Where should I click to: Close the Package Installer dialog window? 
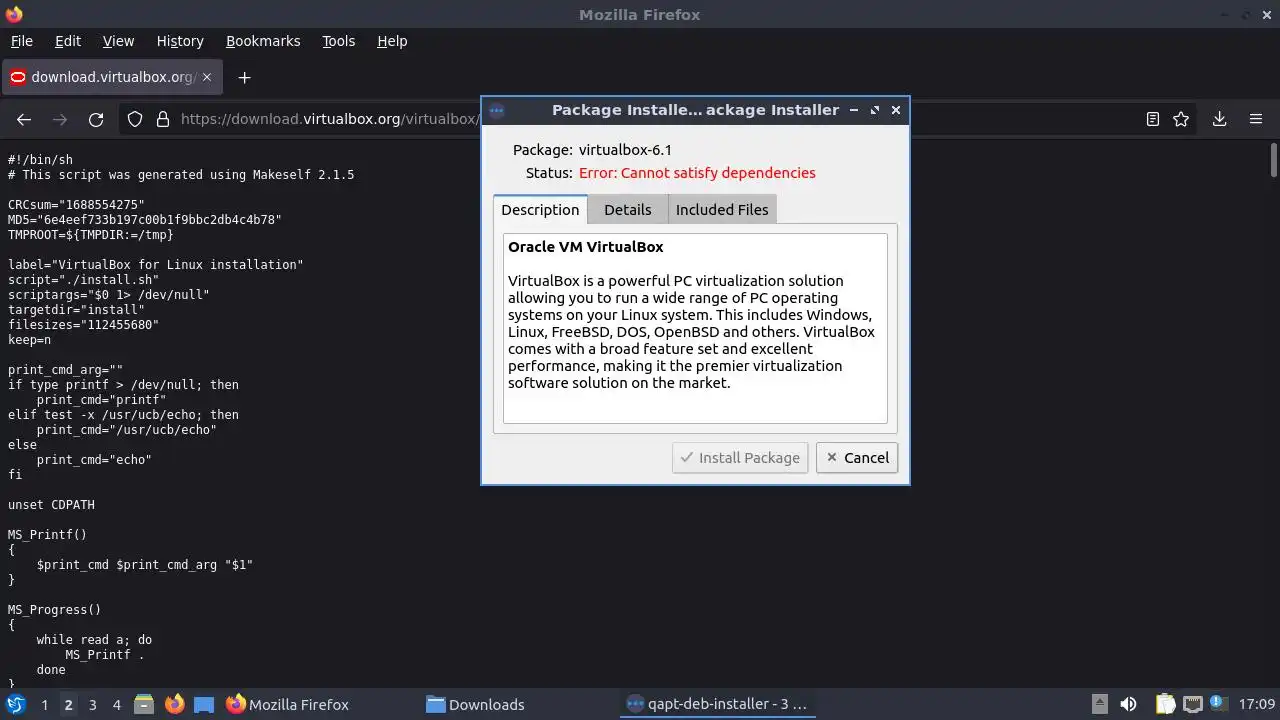click(x=896, y=110)
